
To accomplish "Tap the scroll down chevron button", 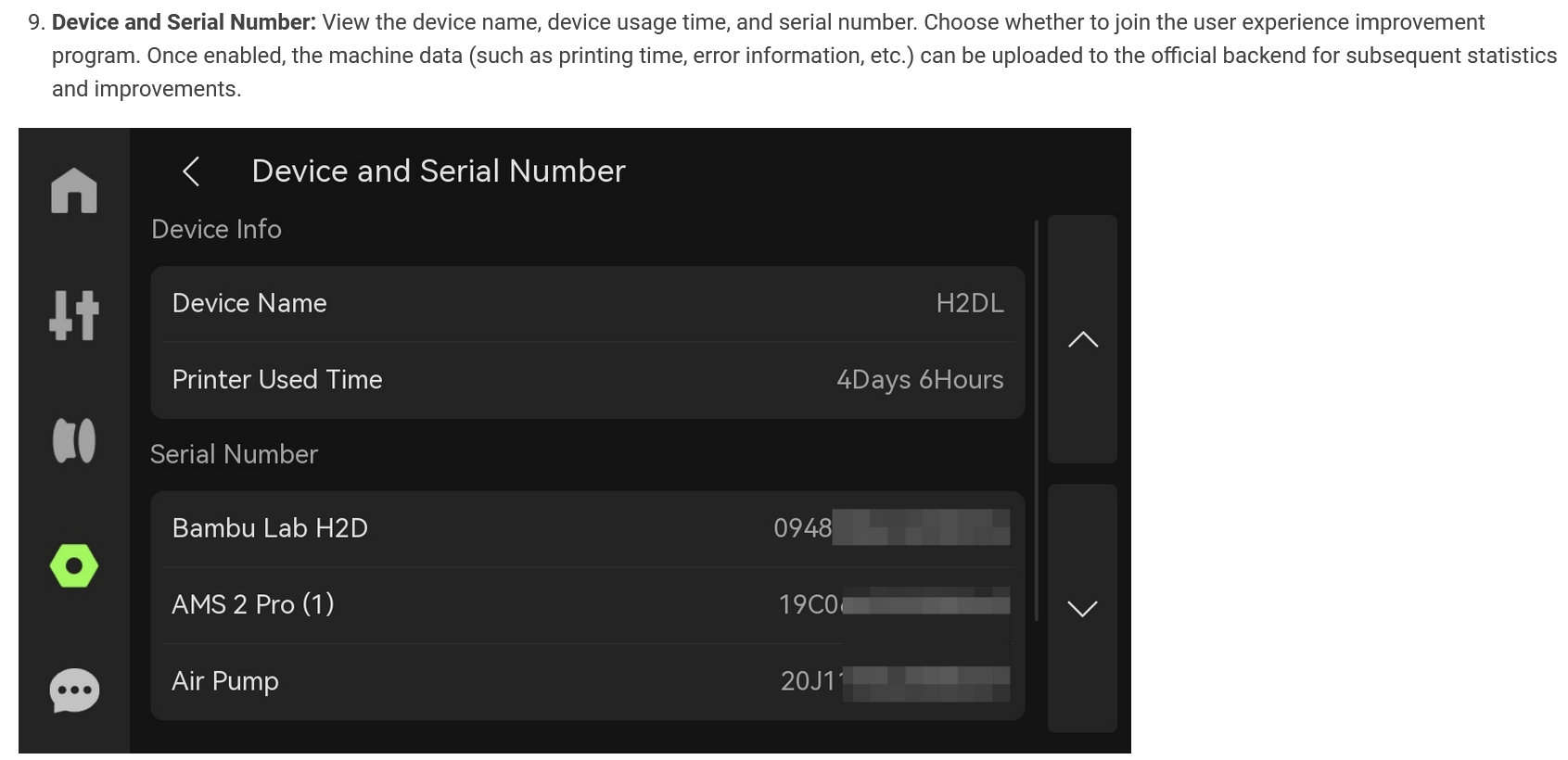I will 1082,608.
